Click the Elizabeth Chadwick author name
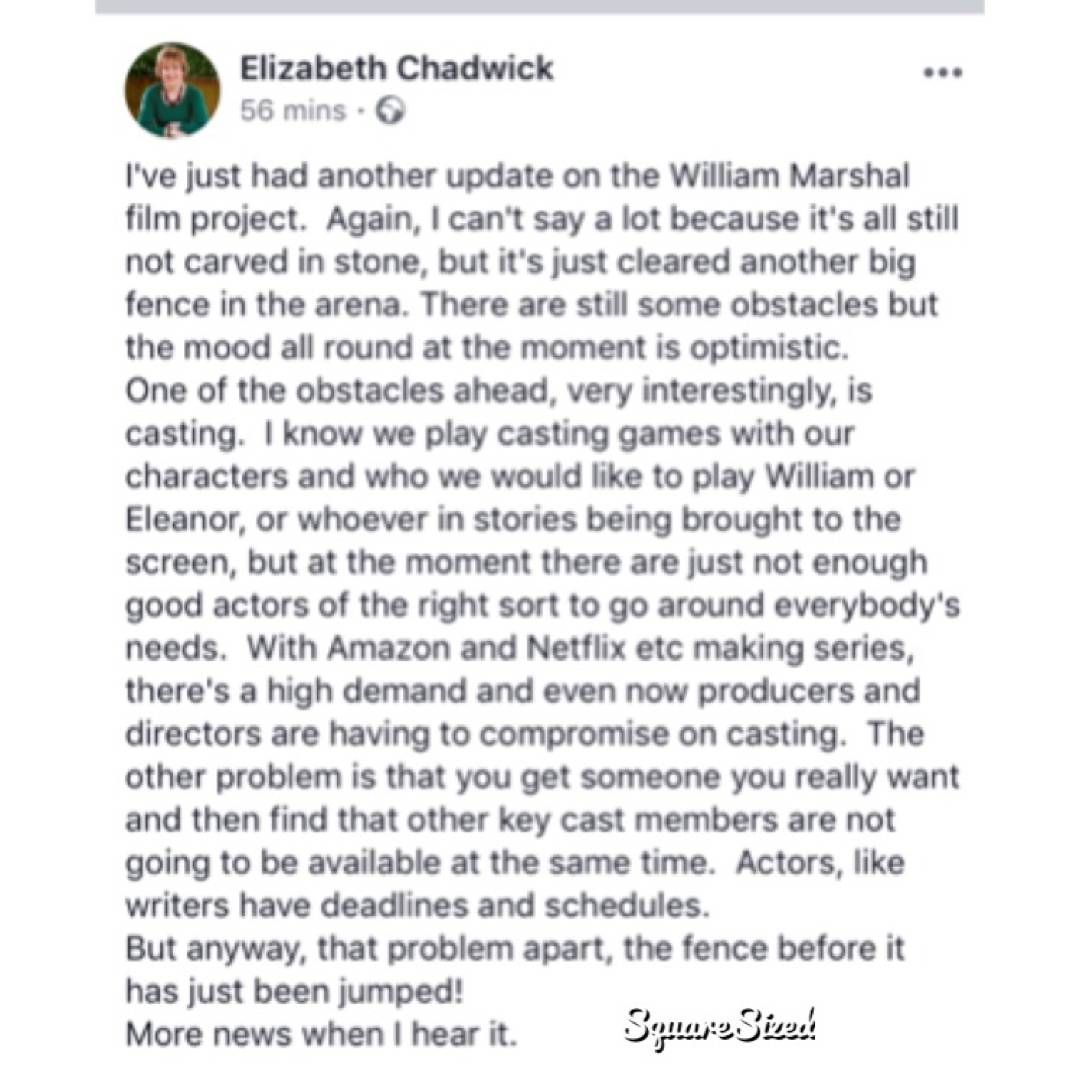This screenshot has width=1080, height=1080. pyautogui.click(x=396, y=68)
